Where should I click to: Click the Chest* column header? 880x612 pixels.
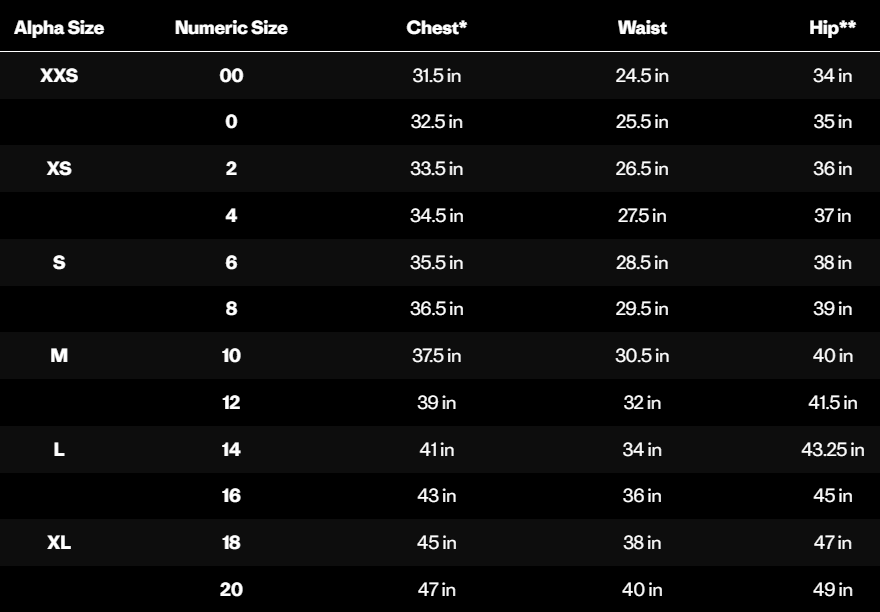pos(437,28)
